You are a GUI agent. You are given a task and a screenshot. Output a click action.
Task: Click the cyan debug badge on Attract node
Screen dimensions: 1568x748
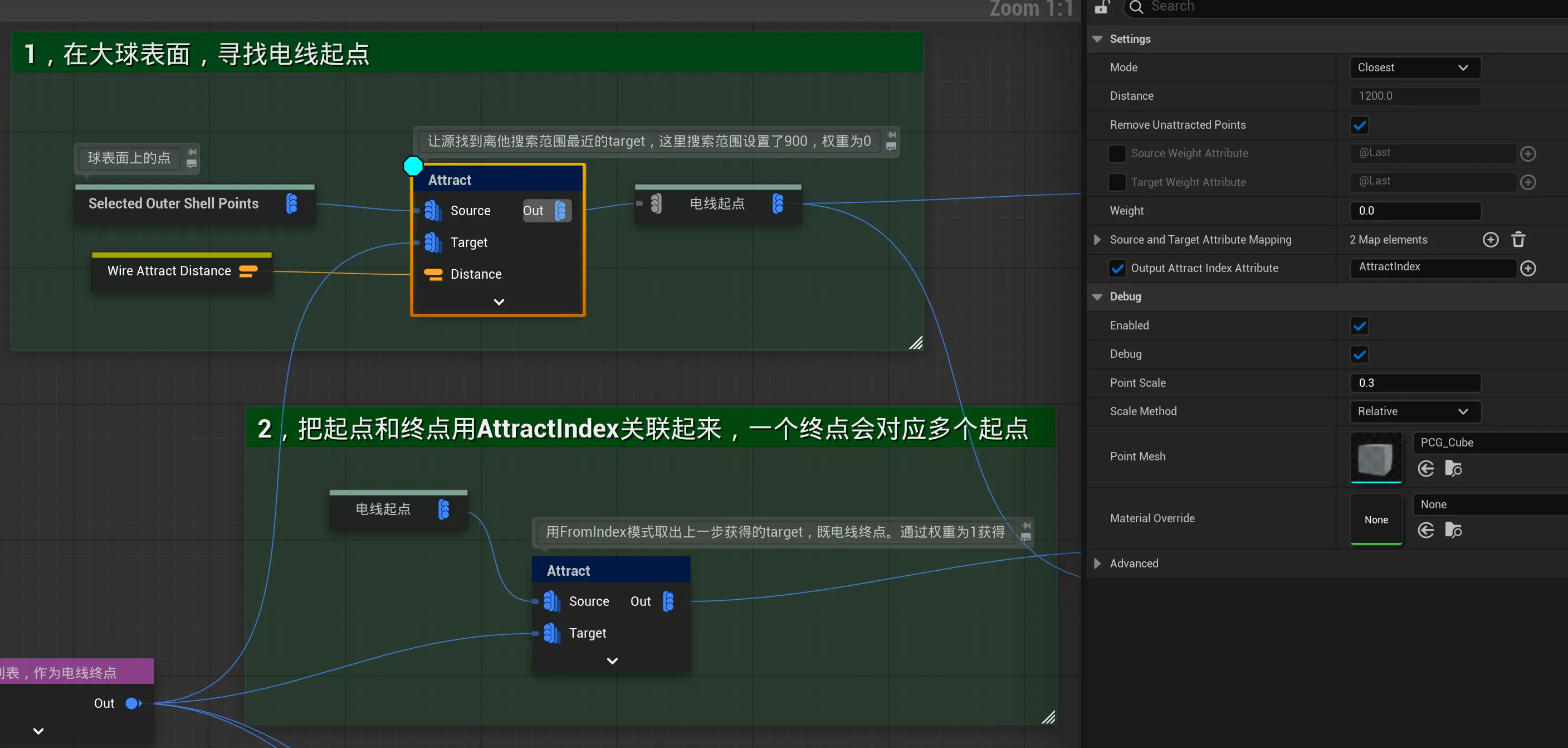tap(413, 166)
